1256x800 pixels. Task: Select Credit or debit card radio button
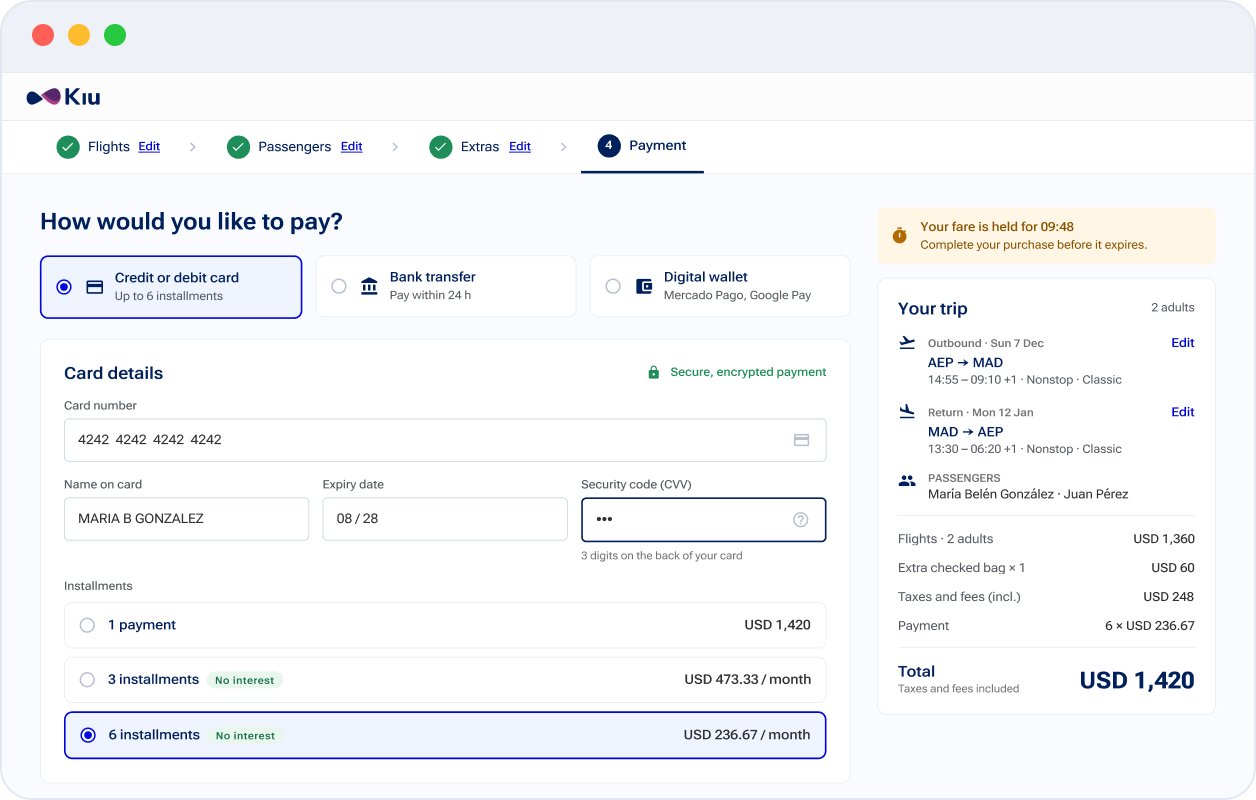pos(64,287)
